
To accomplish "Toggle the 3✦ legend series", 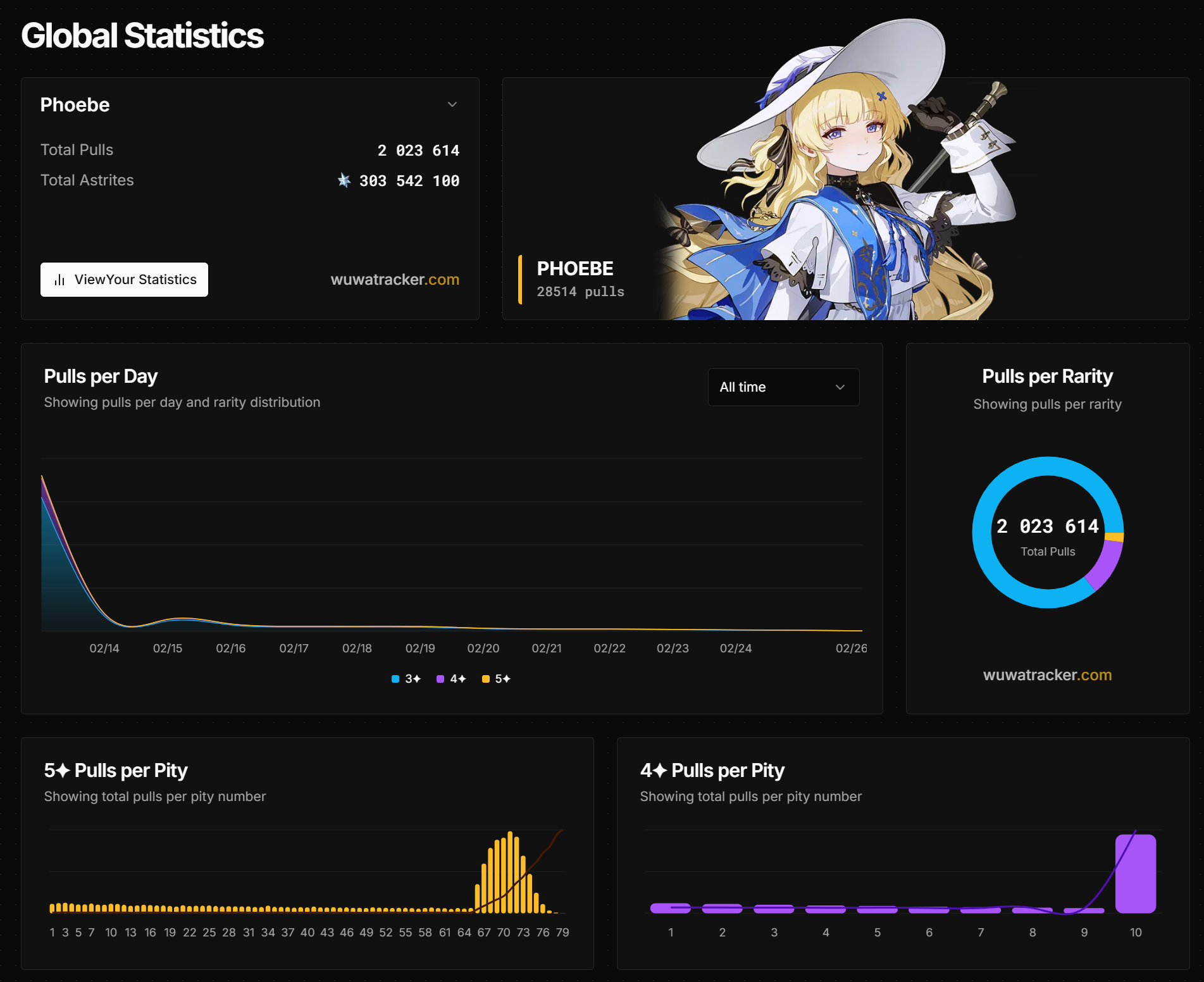I will (x=406, y=679).
